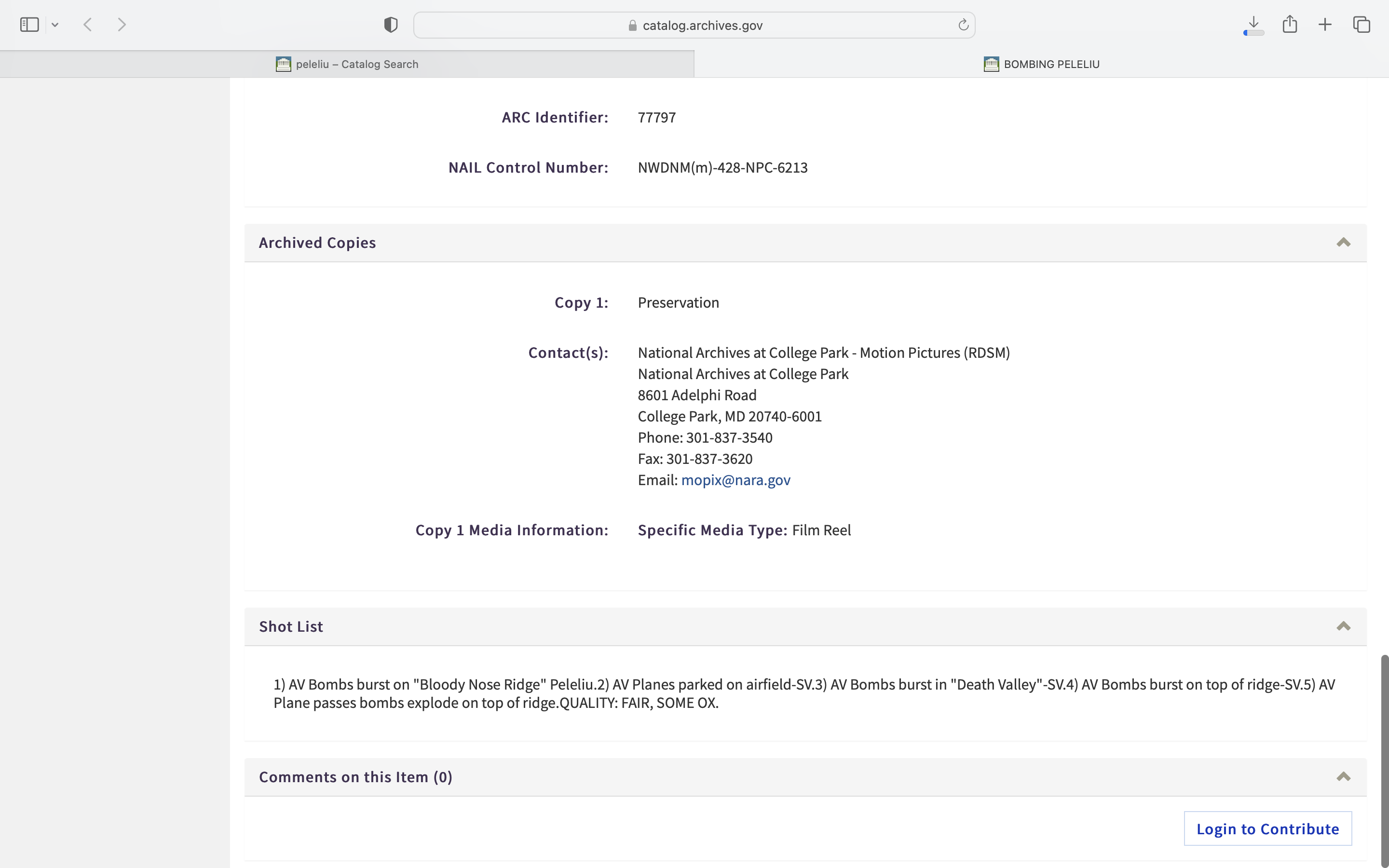
Task: Collapse the Archived Copies section
Action: 1343,242
